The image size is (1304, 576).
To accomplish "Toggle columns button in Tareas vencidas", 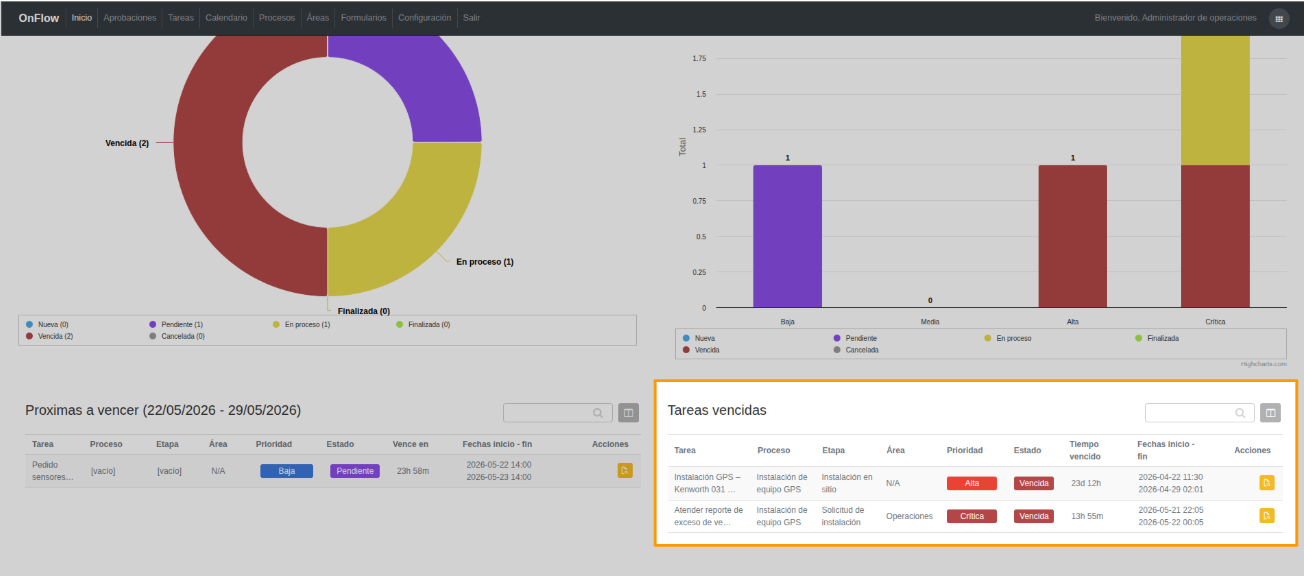I will [x=1270, y=413].
